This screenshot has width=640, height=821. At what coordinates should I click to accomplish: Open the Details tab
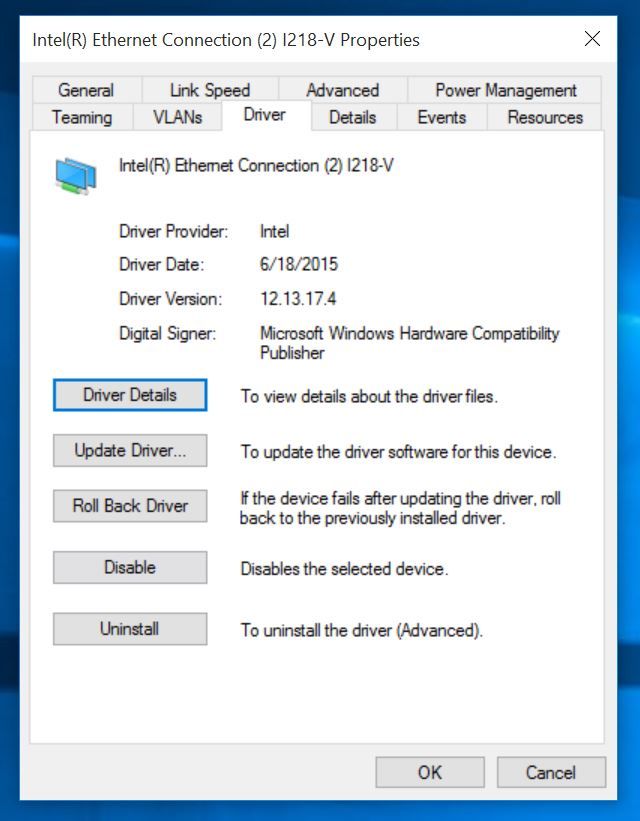click(352, 117)
